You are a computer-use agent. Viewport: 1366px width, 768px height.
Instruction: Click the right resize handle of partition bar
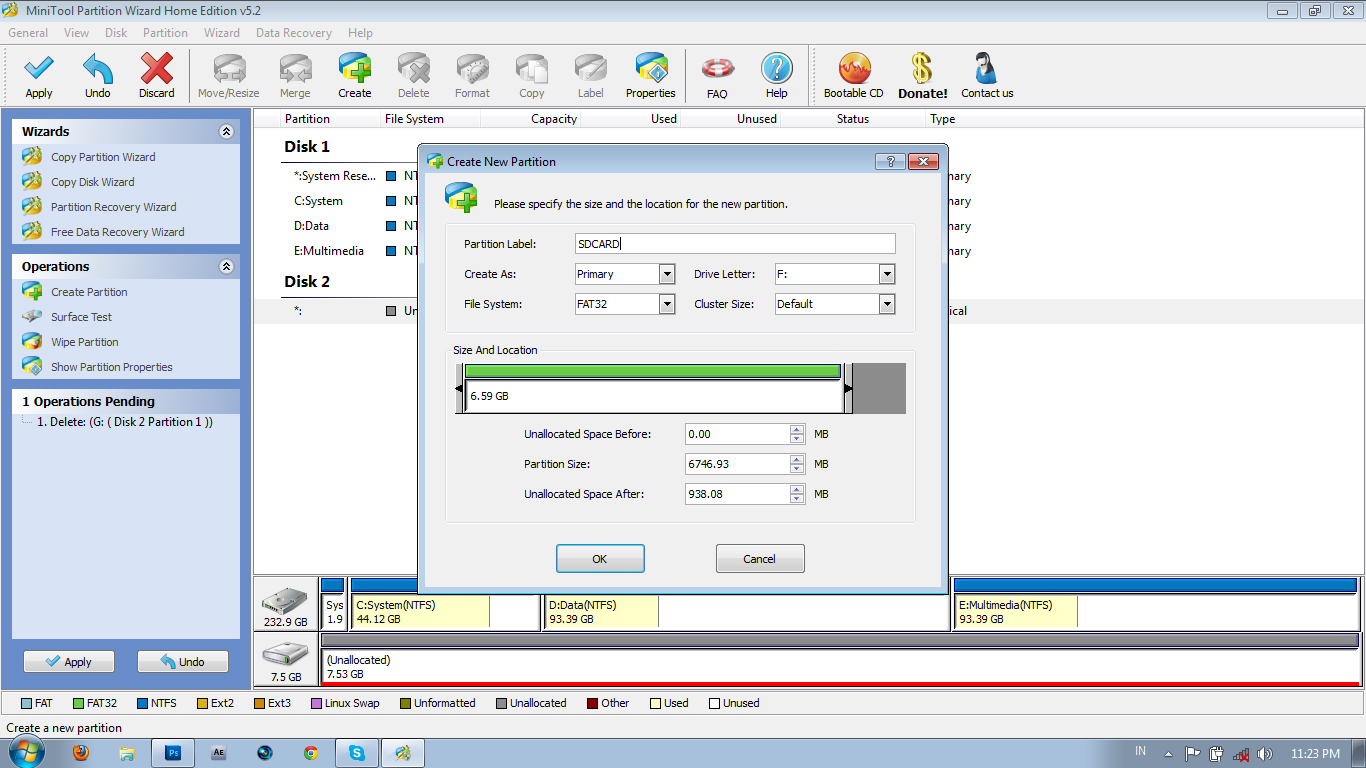click(848, 388)
